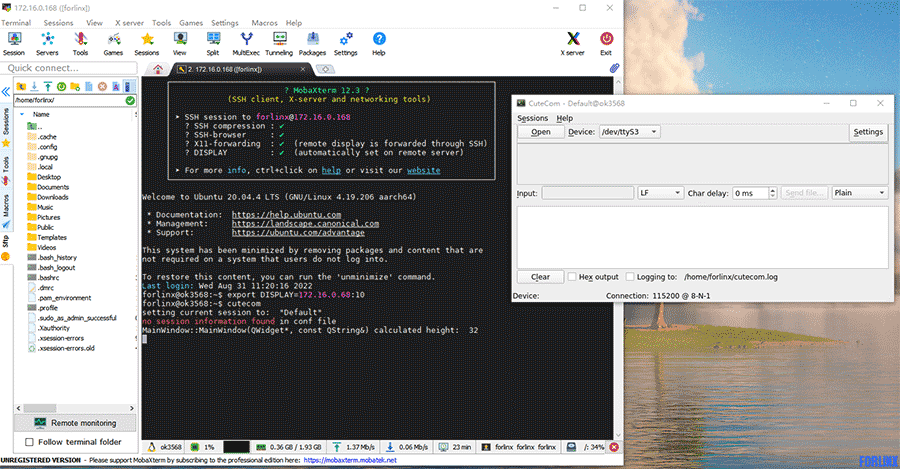Toggle the X server toolbar icon
Screen dimensions: 900x469
click(572, 44)
